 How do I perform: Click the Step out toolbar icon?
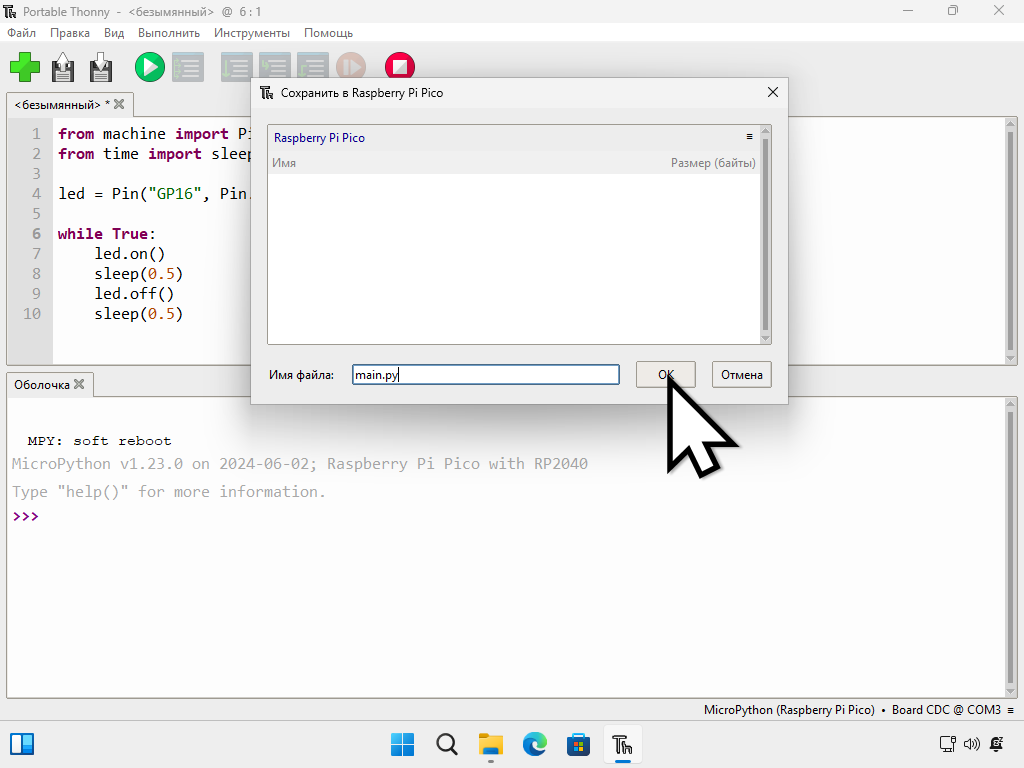(313, 67)
